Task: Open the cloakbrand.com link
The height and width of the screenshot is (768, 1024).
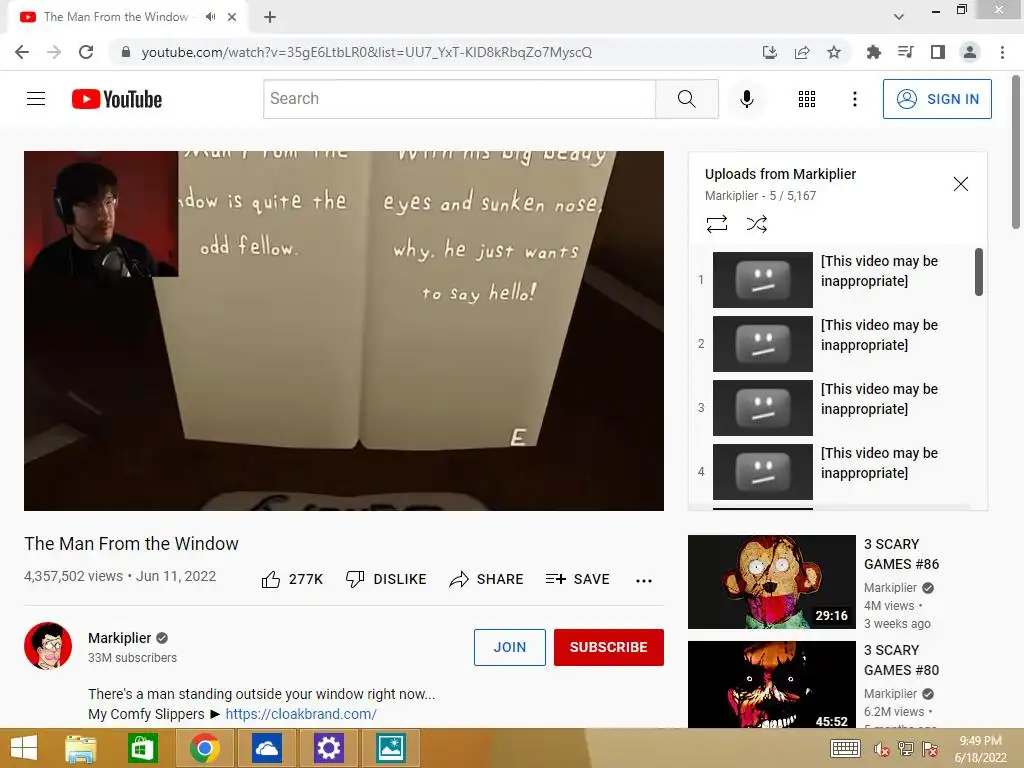Action: (300, 714)
